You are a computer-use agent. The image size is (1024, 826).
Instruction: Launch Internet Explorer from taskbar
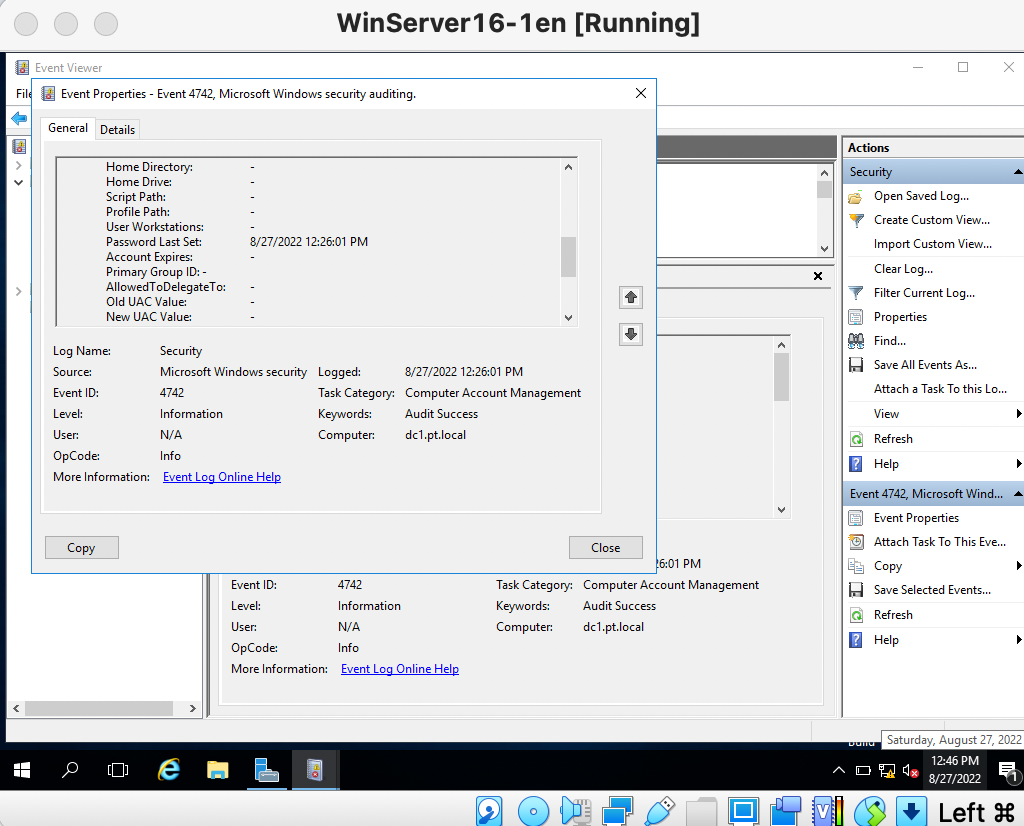169,770
